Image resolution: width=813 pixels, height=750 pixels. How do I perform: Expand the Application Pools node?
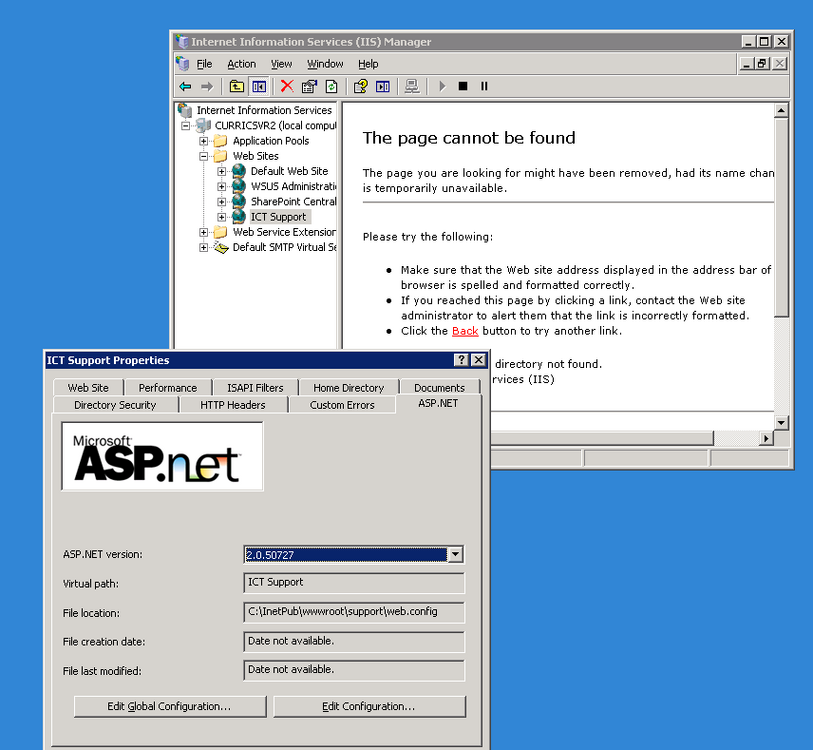(203, 141)
